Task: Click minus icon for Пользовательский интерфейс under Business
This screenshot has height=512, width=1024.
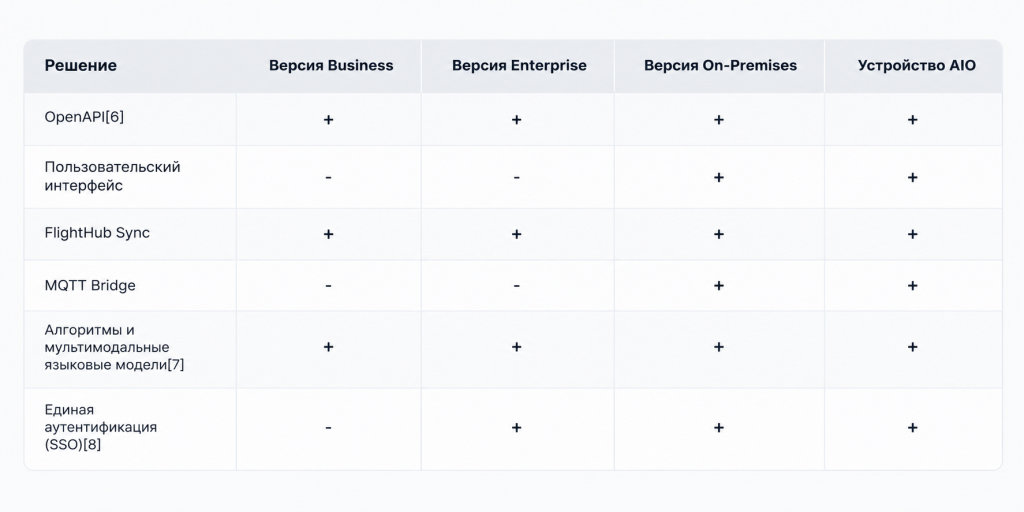Action: pos(328,177)
